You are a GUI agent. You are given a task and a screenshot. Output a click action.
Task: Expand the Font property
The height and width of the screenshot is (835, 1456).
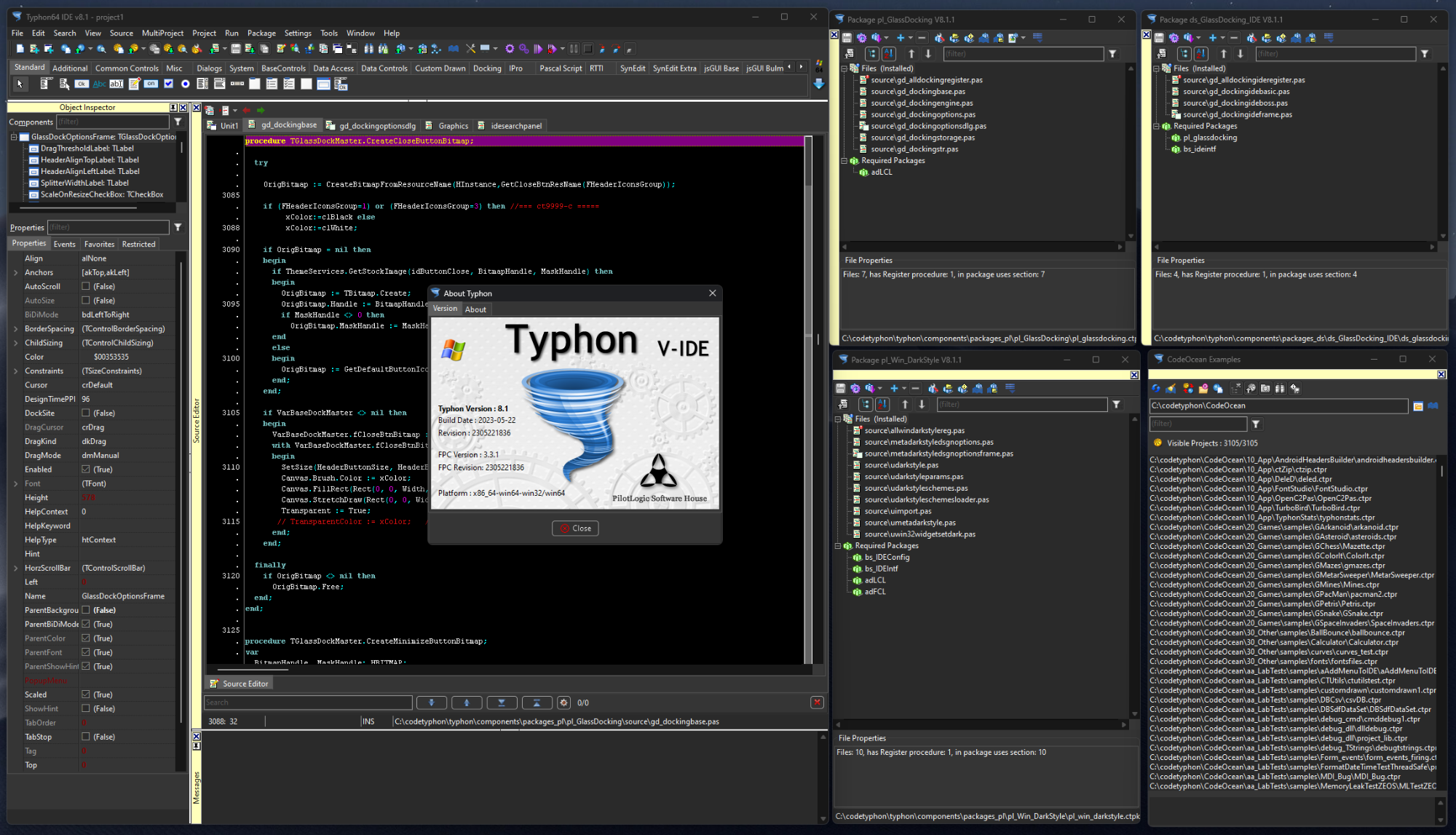coord(16,484)
